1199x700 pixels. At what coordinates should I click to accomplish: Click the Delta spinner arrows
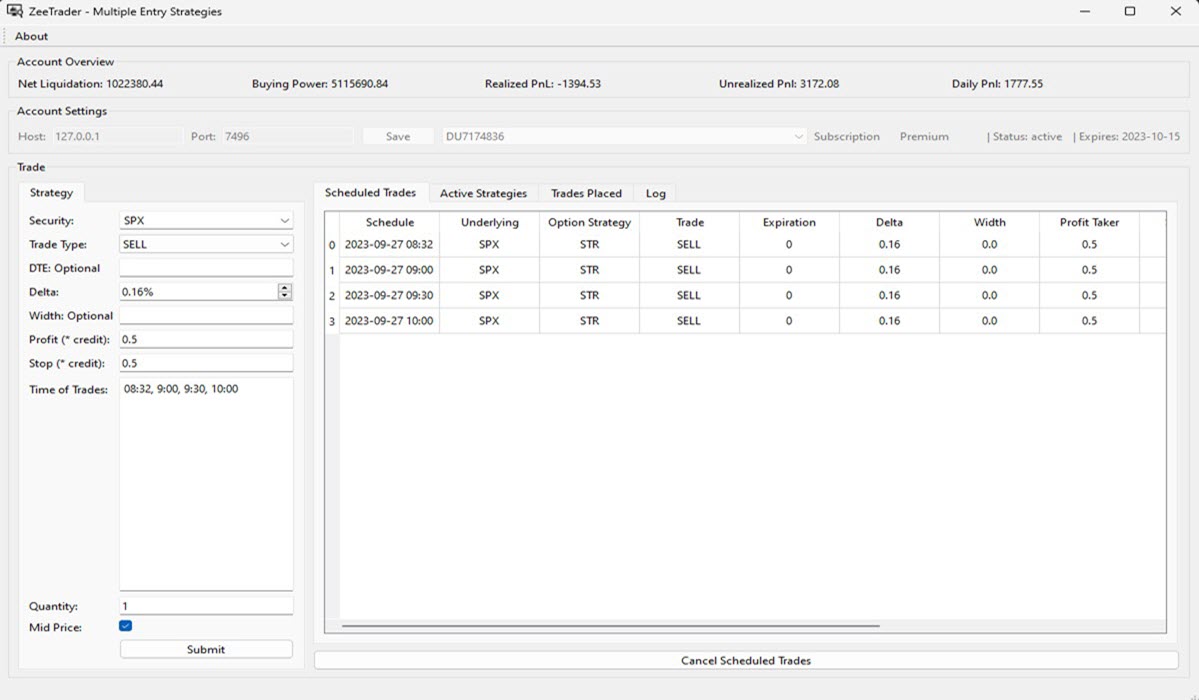point(285,291)
